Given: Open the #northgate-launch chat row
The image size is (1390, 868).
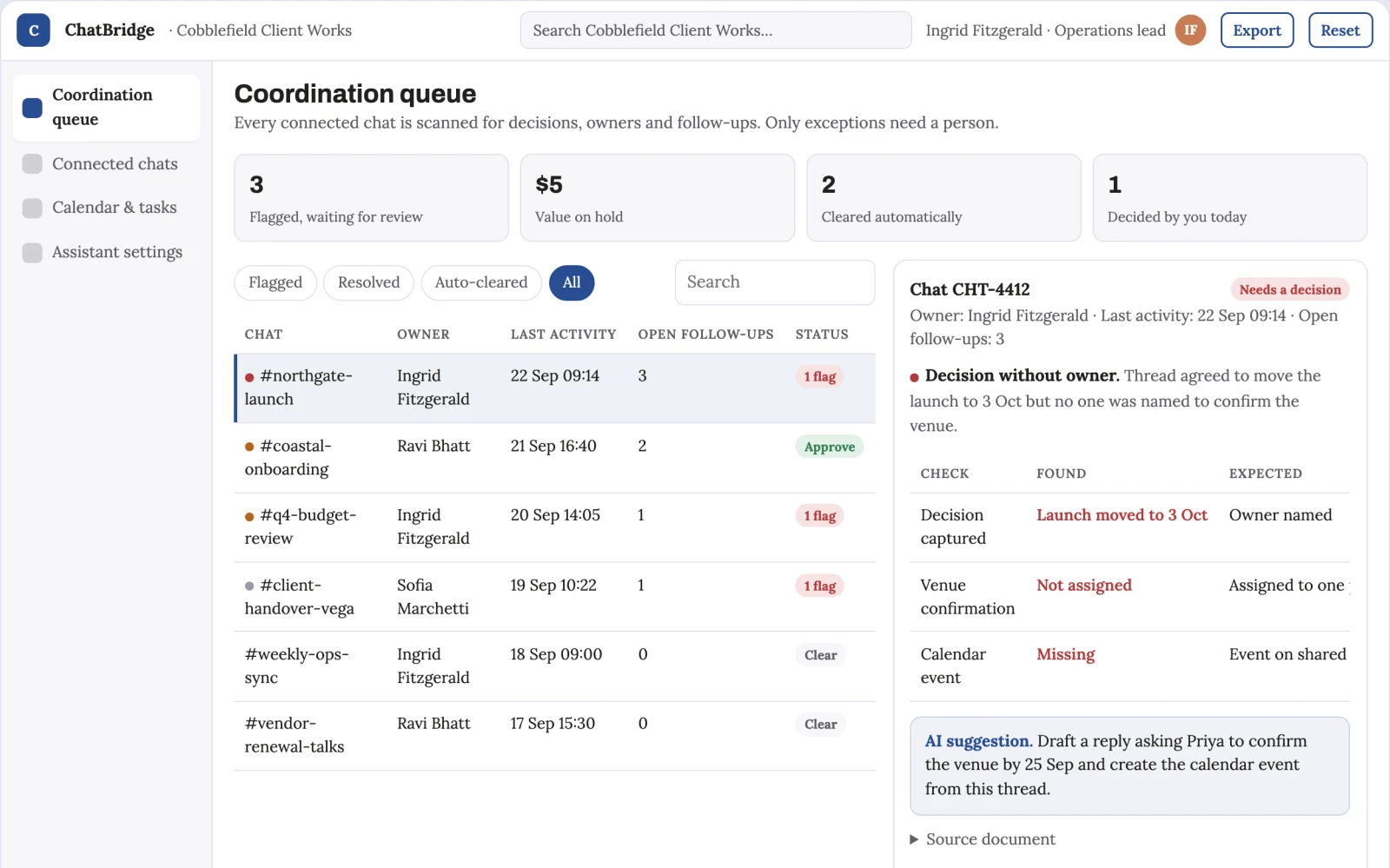Looking at the screenshot, I should tap(555, 388).
